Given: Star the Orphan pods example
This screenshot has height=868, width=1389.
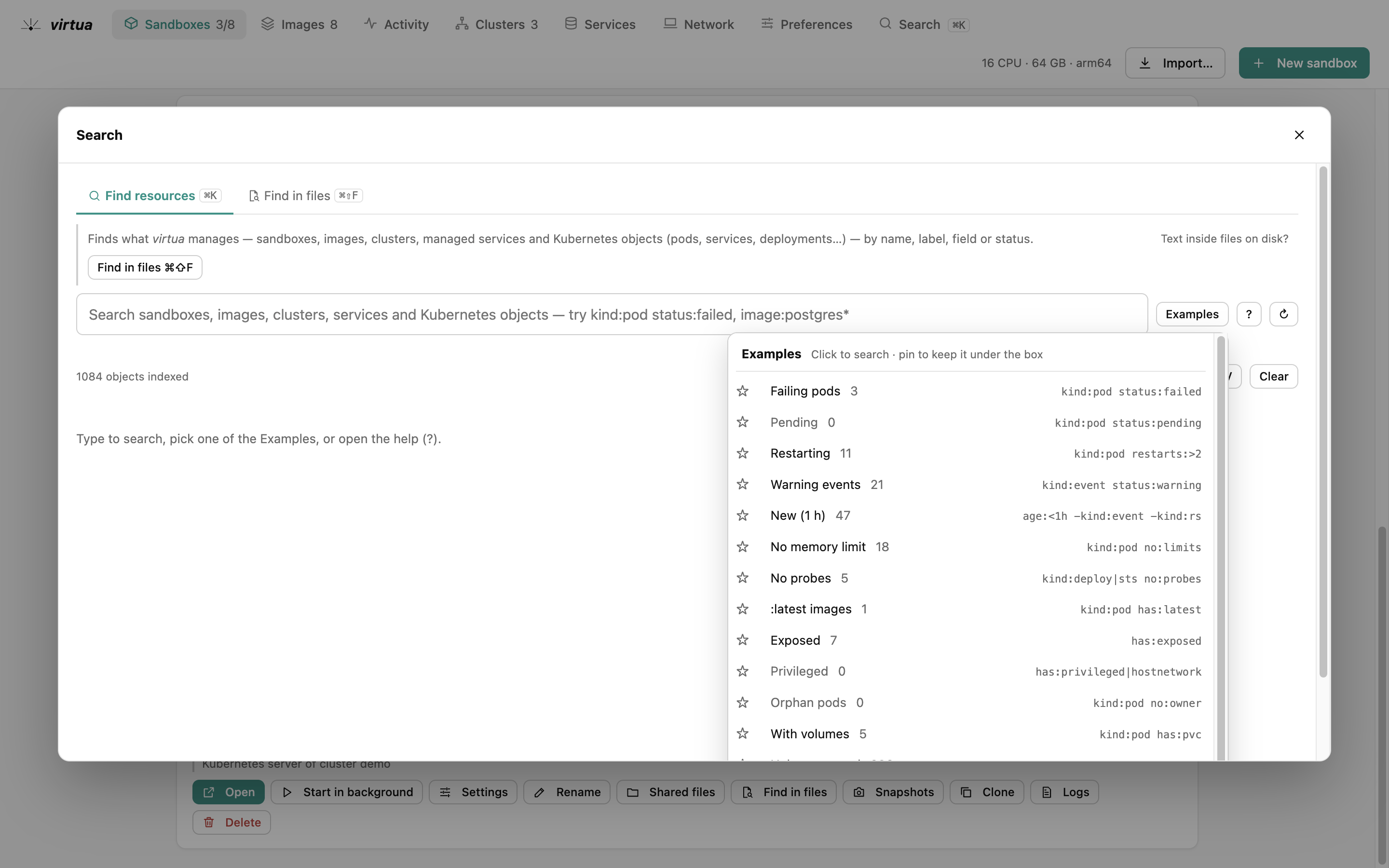Looking at the screenshot, I should click(743, 702).
